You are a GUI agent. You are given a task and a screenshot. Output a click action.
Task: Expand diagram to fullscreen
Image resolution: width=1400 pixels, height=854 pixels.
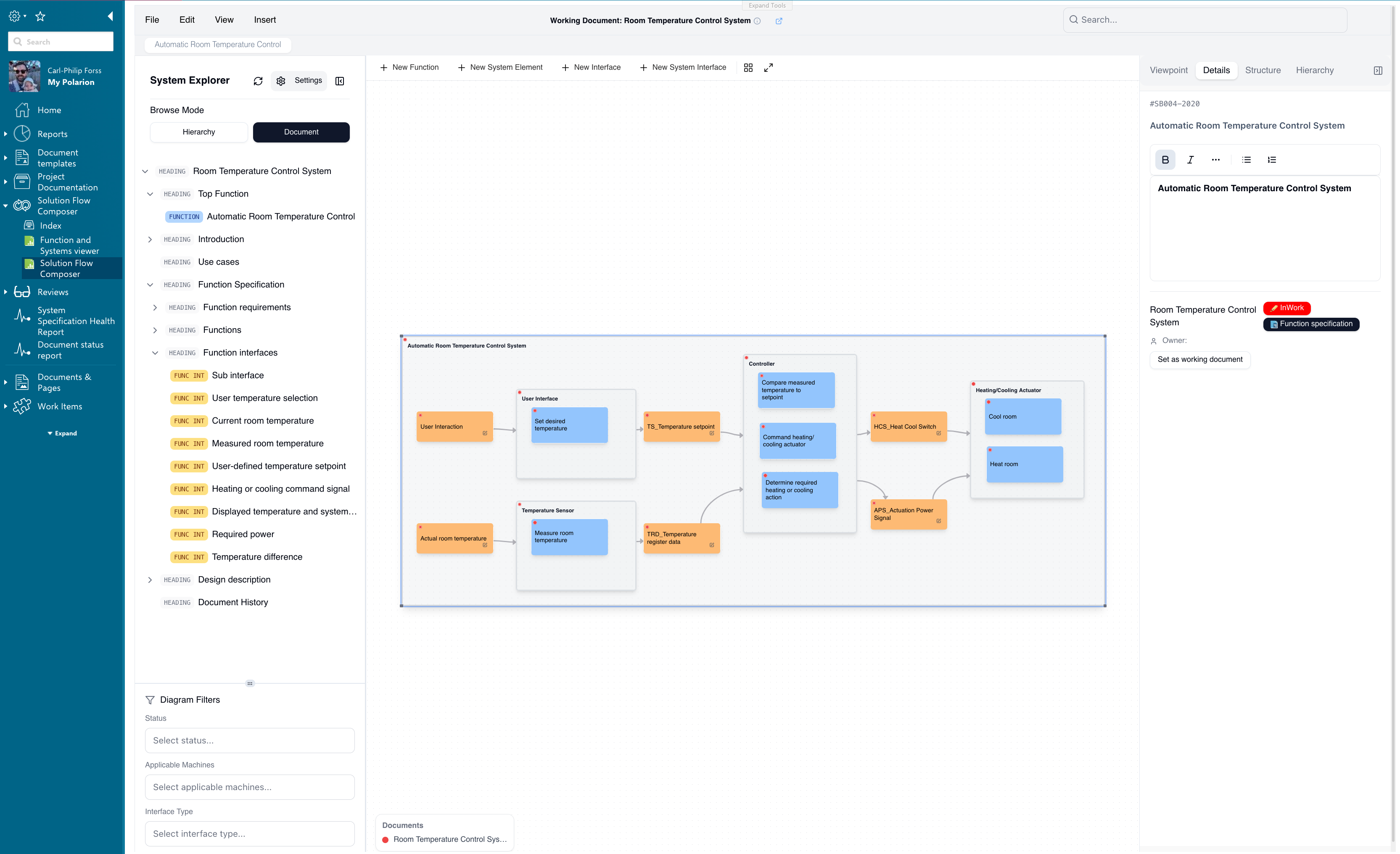click(768, 67)
